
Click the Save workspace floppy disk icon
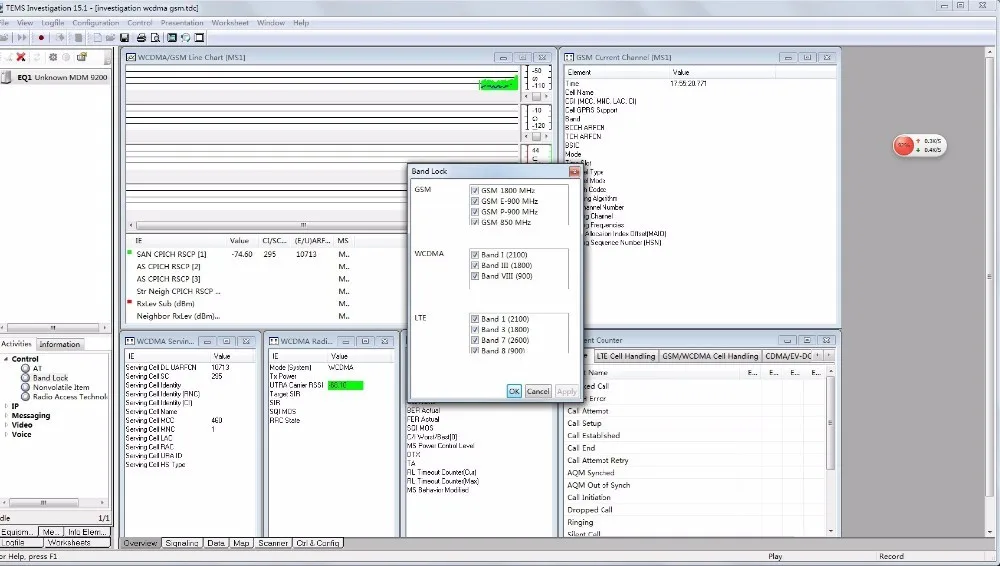tap(125, 38)
